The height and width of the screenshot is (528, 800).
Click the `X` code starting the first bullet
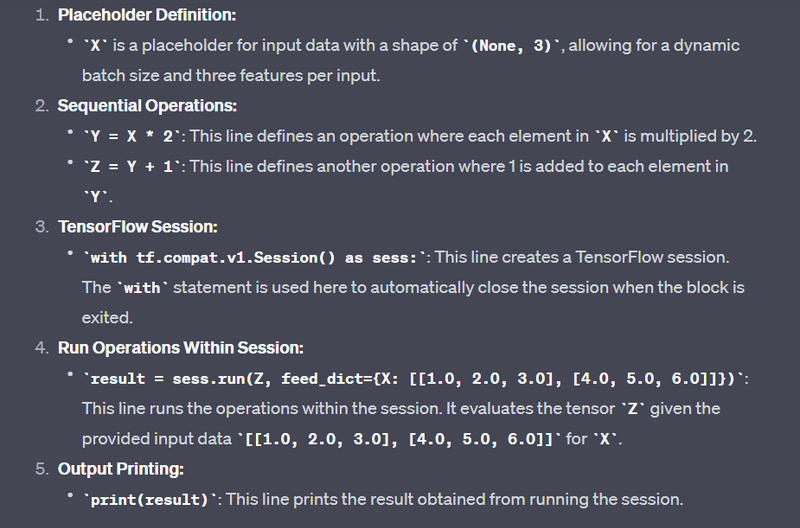pyautogui.click(x=99, y=46)
